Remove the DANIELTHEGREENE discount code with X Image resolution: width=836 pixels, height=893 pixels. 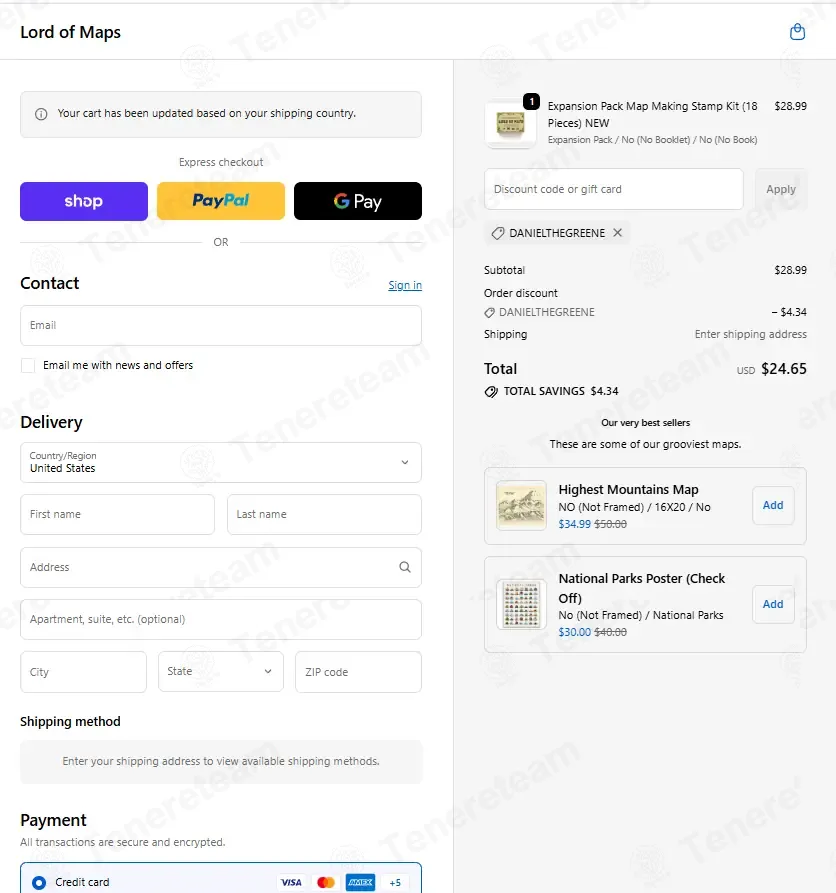click(x=617, y=232)
